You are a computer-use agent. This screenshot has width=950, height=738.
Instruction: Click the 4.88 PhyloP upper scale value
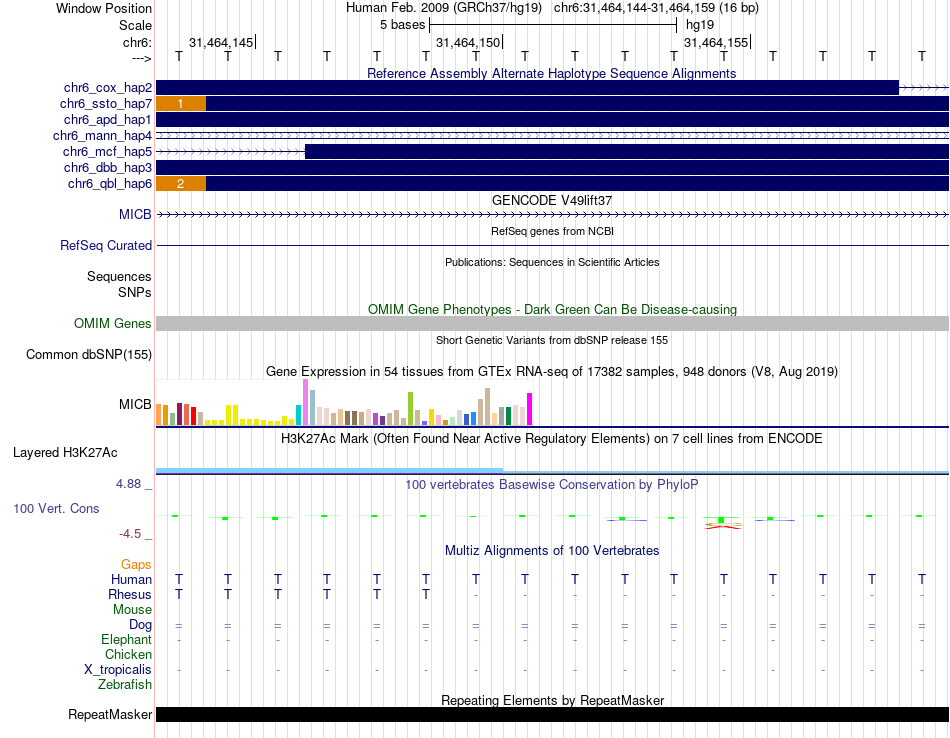tap(128, 484)
